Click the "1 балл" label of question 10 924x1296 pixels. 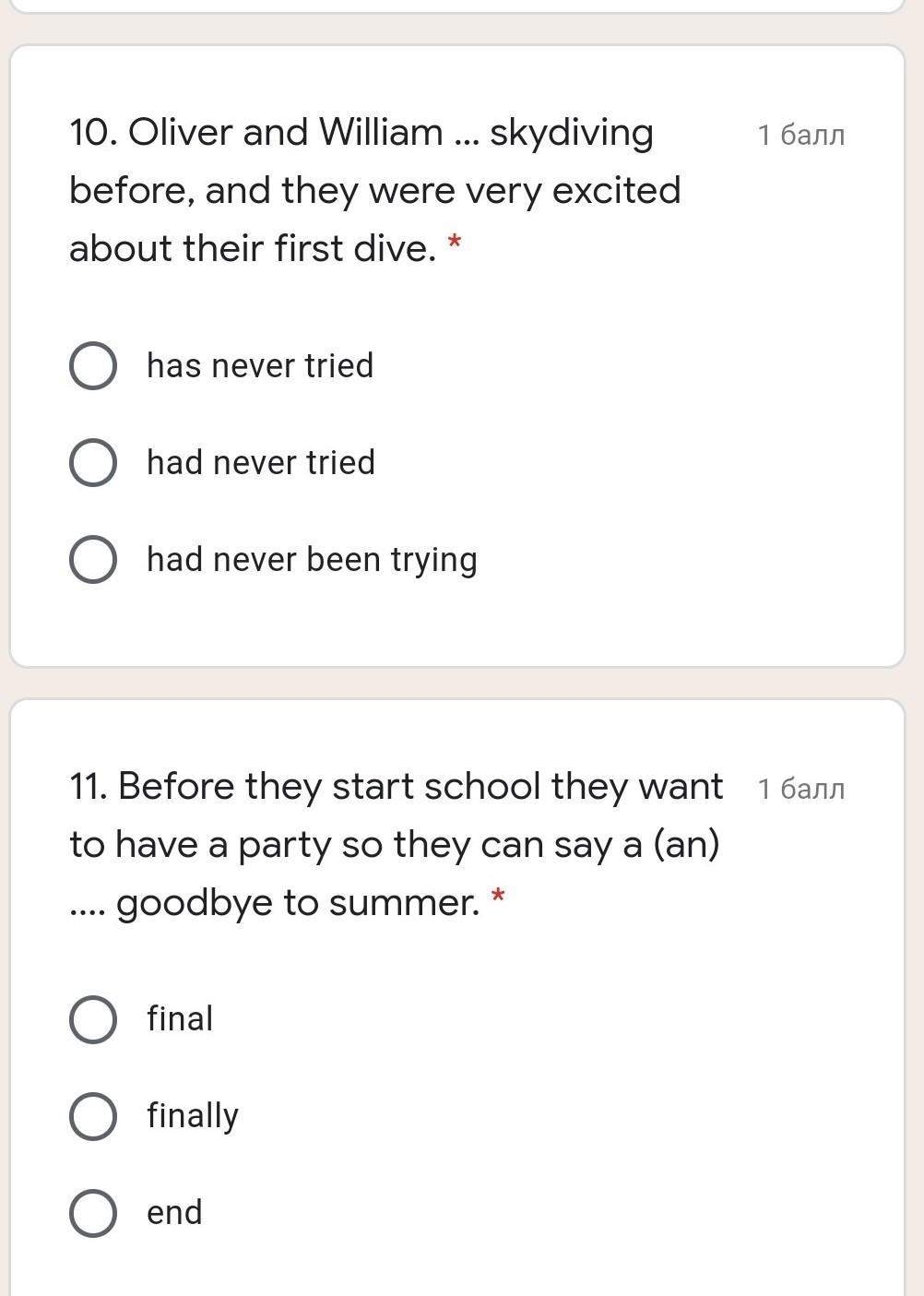(x=800, y=136)
